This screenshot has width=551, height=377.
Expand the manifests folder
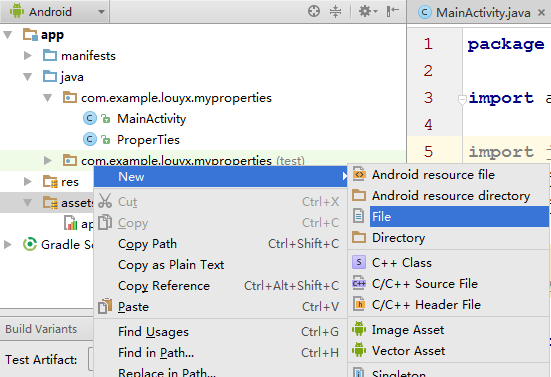coord(28,55)
